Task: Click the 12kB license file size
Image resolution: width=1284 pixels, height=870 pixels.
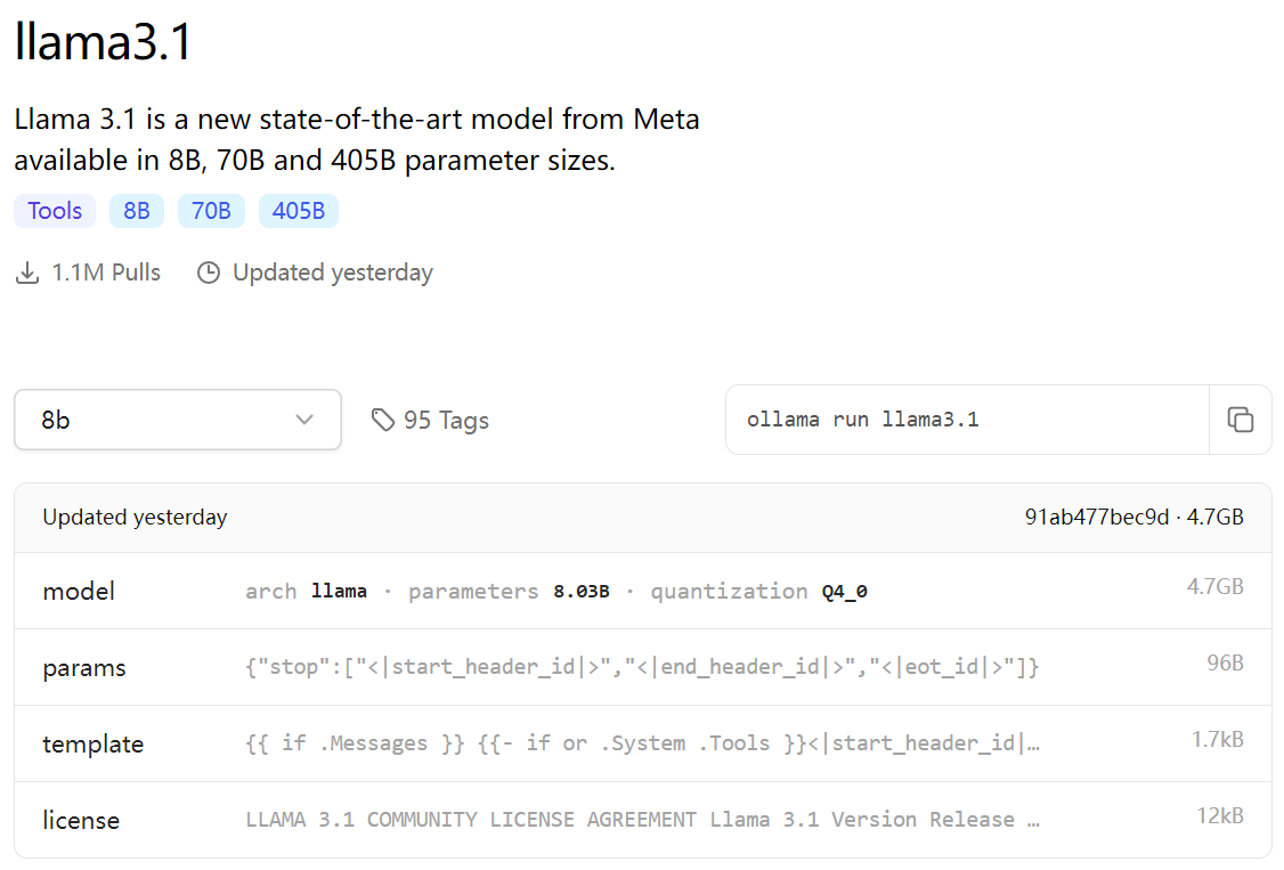Action: [1220, 815]
